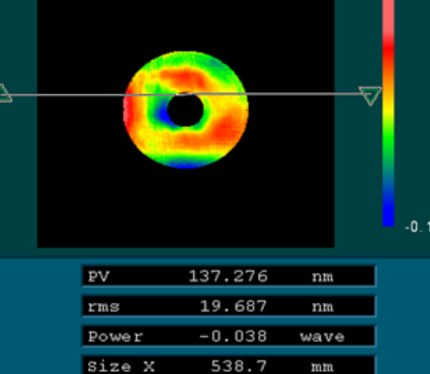Click the annular surface map image
The width and height of the screenshot is (430, 374).
tap(186, 110)
